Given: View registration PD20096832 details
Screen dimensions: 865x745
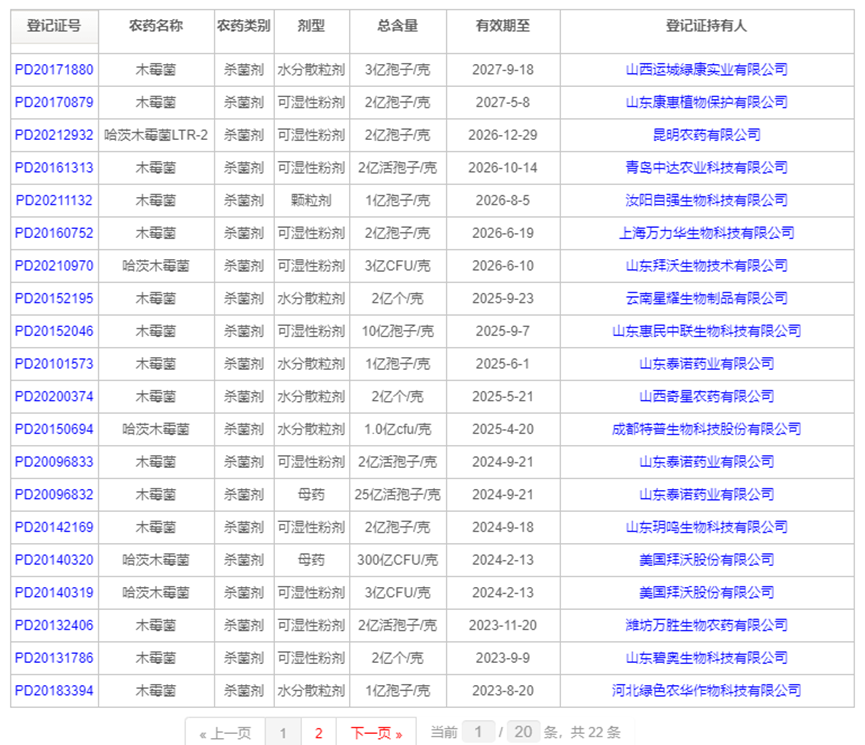Looking at the screenshot, I should point(54,494).
